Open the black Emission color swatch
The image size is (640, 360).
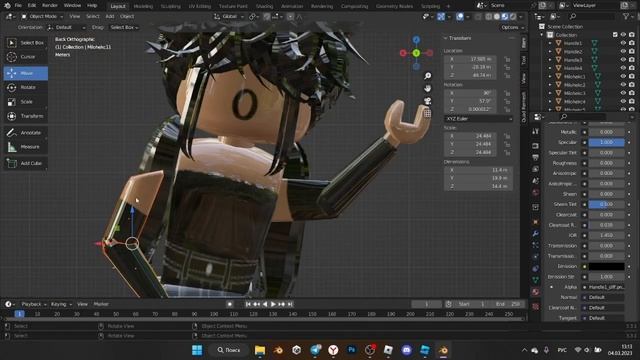coord(607,266)
